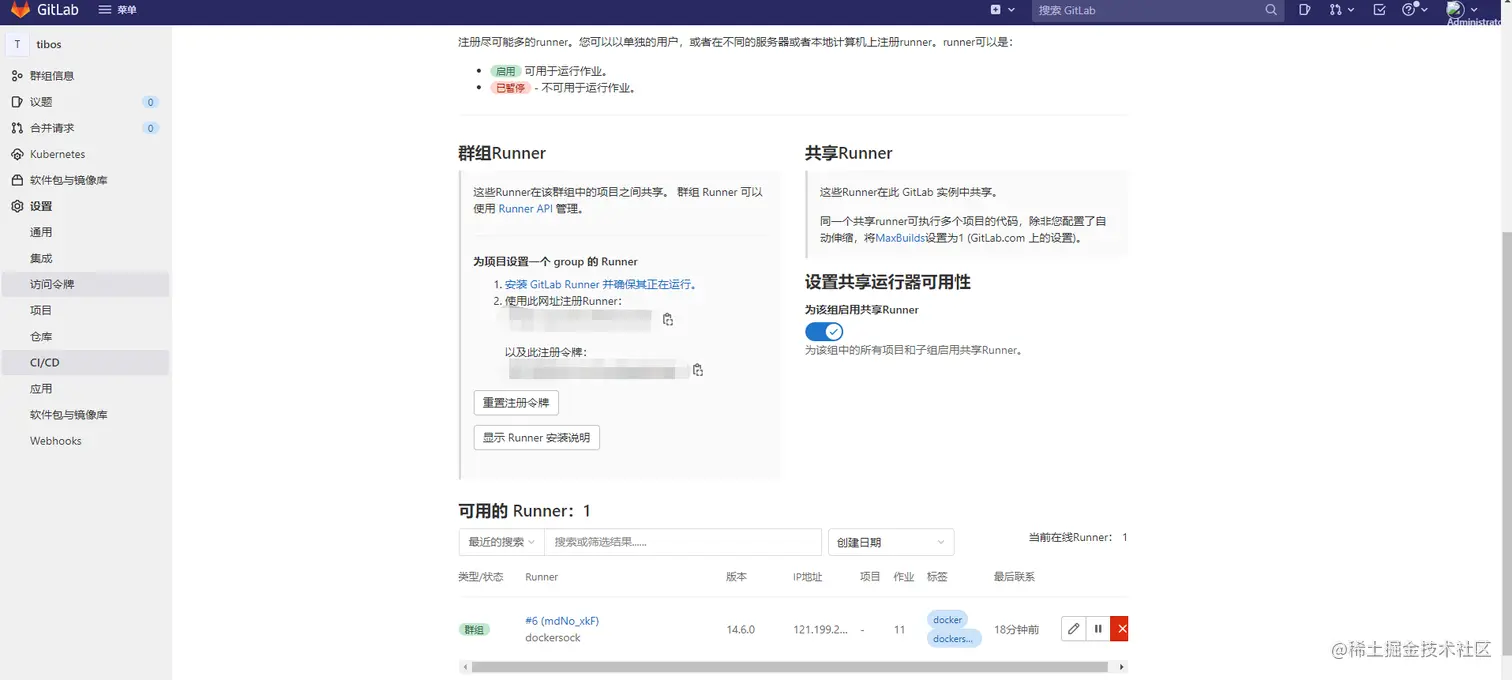Click the dockers... tag label
Image resolution: width=1512 pixels, height=680 pixels.
click(954, 639)
